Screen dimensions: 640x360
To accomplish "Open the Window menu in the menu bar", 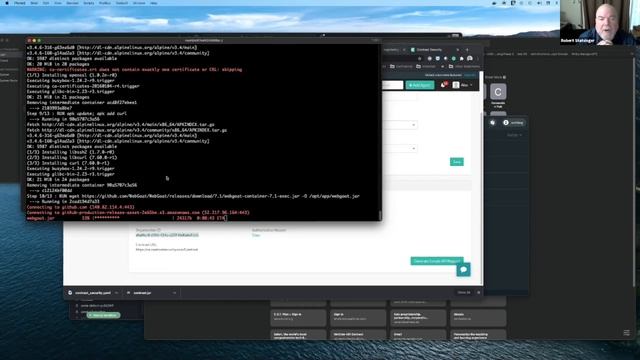I will (139, 3).
